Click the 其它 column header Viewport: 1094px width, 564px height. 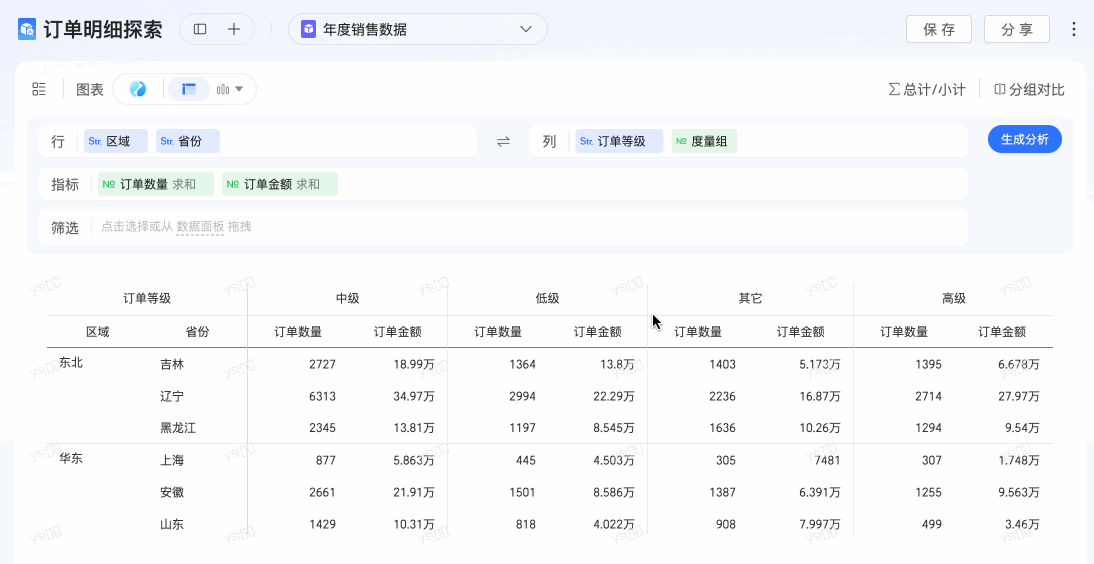point(751,299)
